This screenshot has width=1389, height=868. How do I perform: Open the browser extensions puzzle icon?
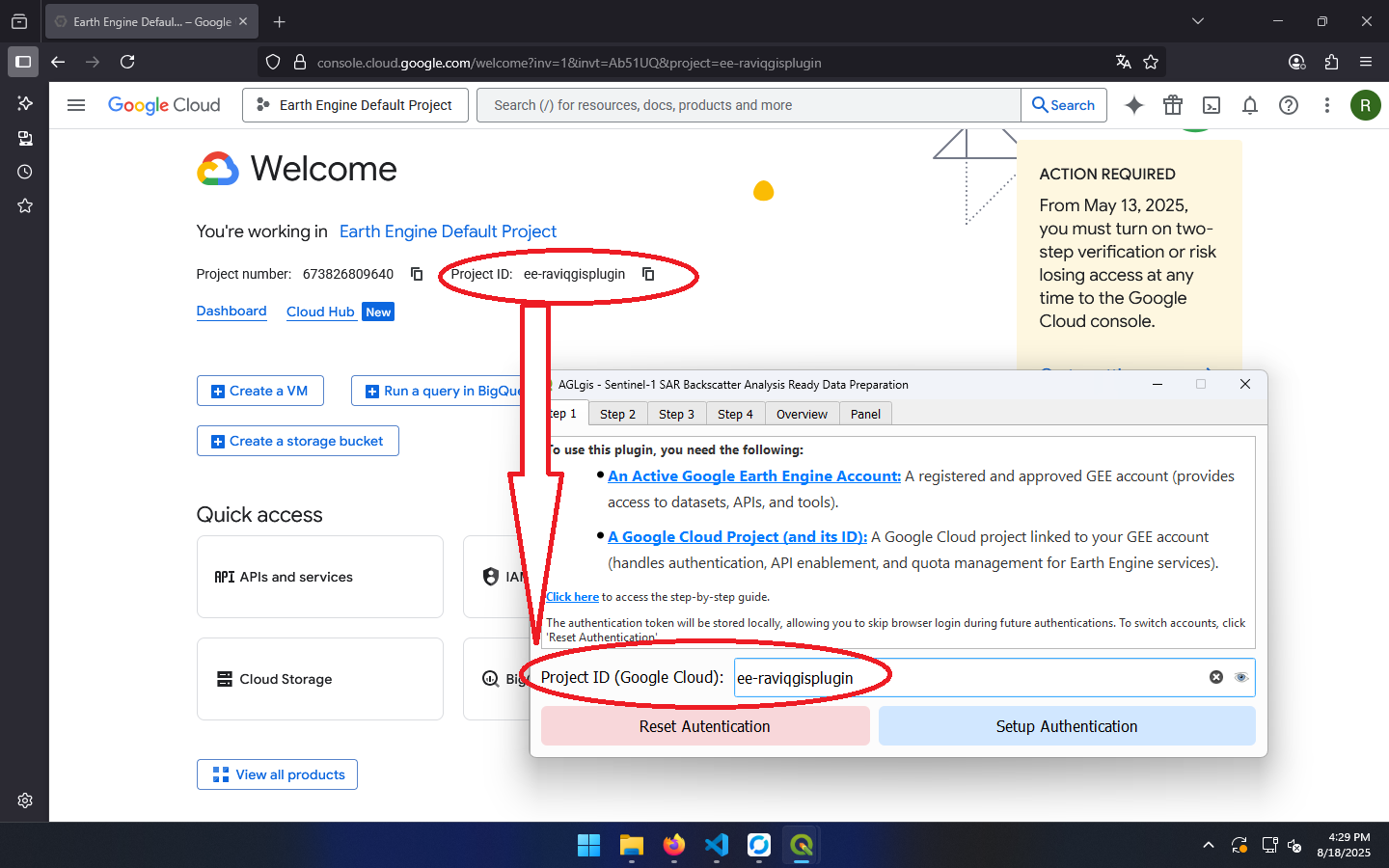pyautogui.click(x=1331, y=62)
